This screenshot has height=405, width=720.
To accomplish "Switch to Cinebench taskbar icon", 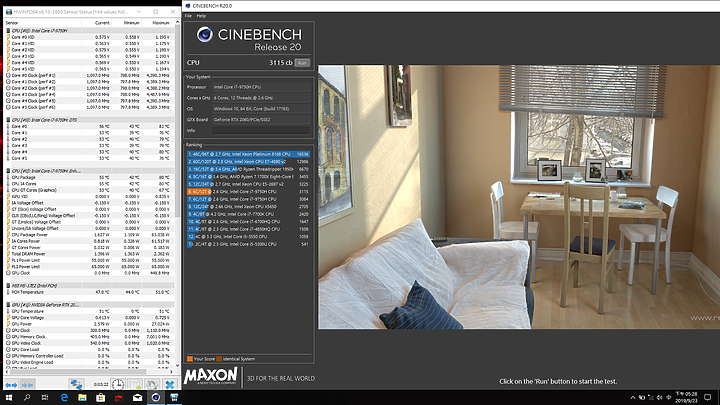I will pos(156,398).
